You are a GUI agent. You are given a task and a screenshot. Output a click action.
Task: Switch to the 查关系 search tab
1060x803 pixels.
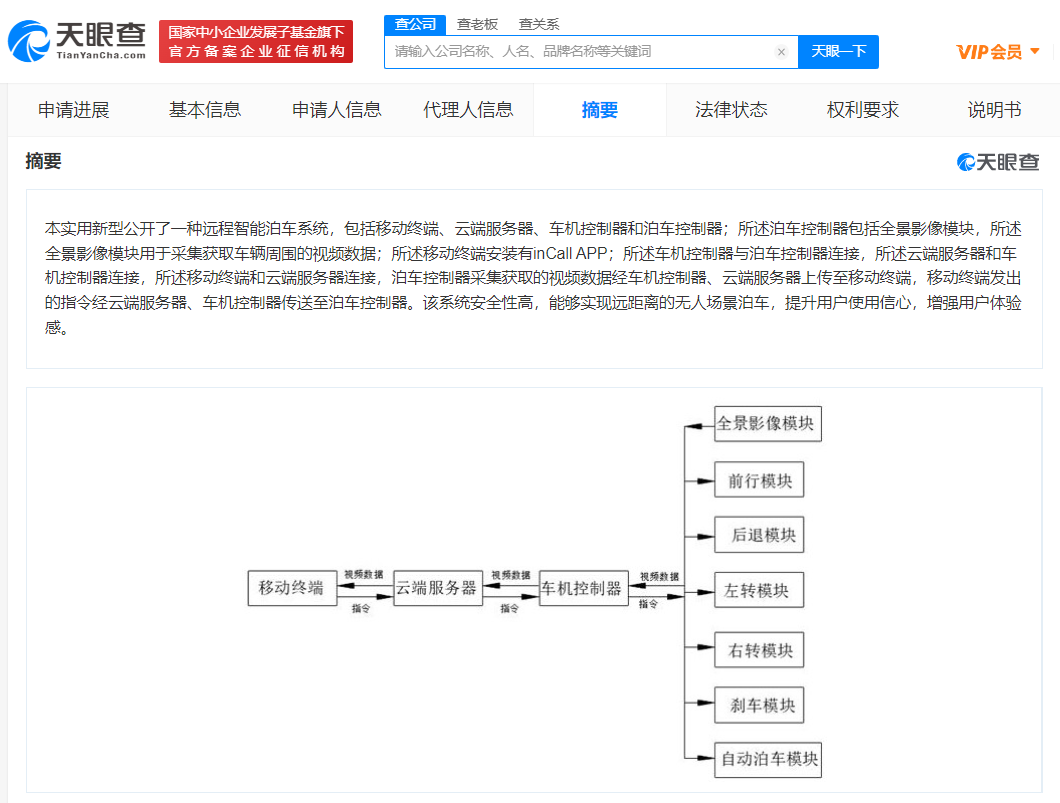[539, 23]
